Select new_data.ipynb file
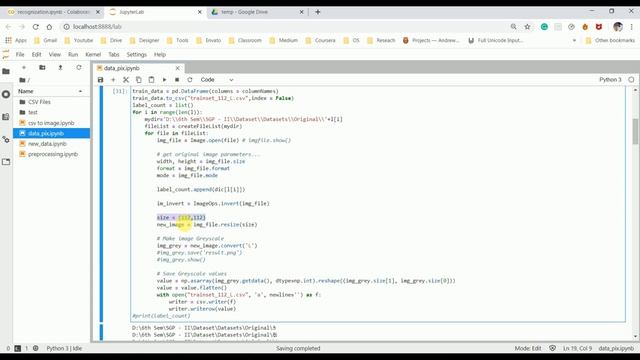The image size is (640, 360). click(x=51, y=144)
